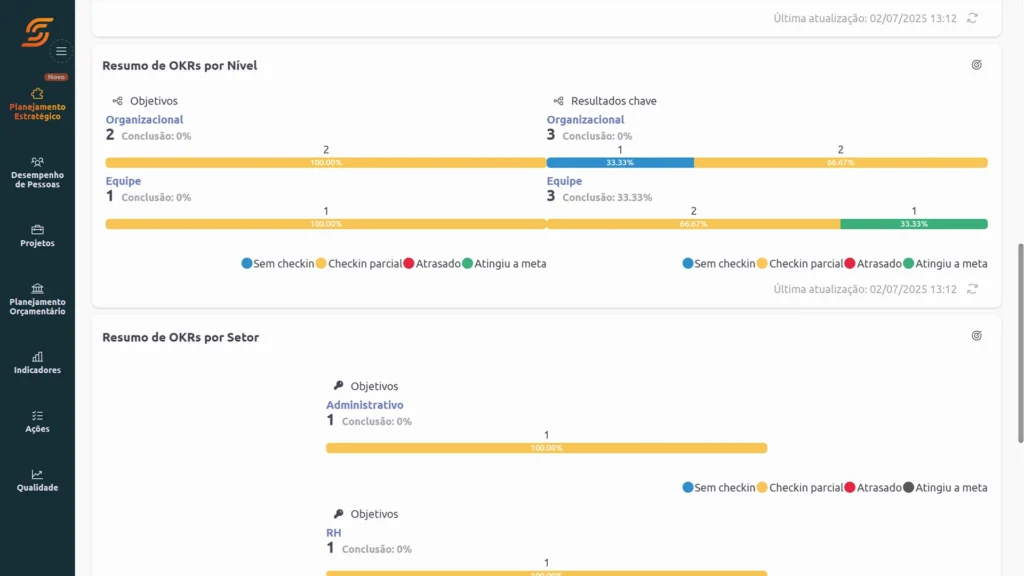Click the Conclusão: 33.33% text under Equipe

point(607,197)
